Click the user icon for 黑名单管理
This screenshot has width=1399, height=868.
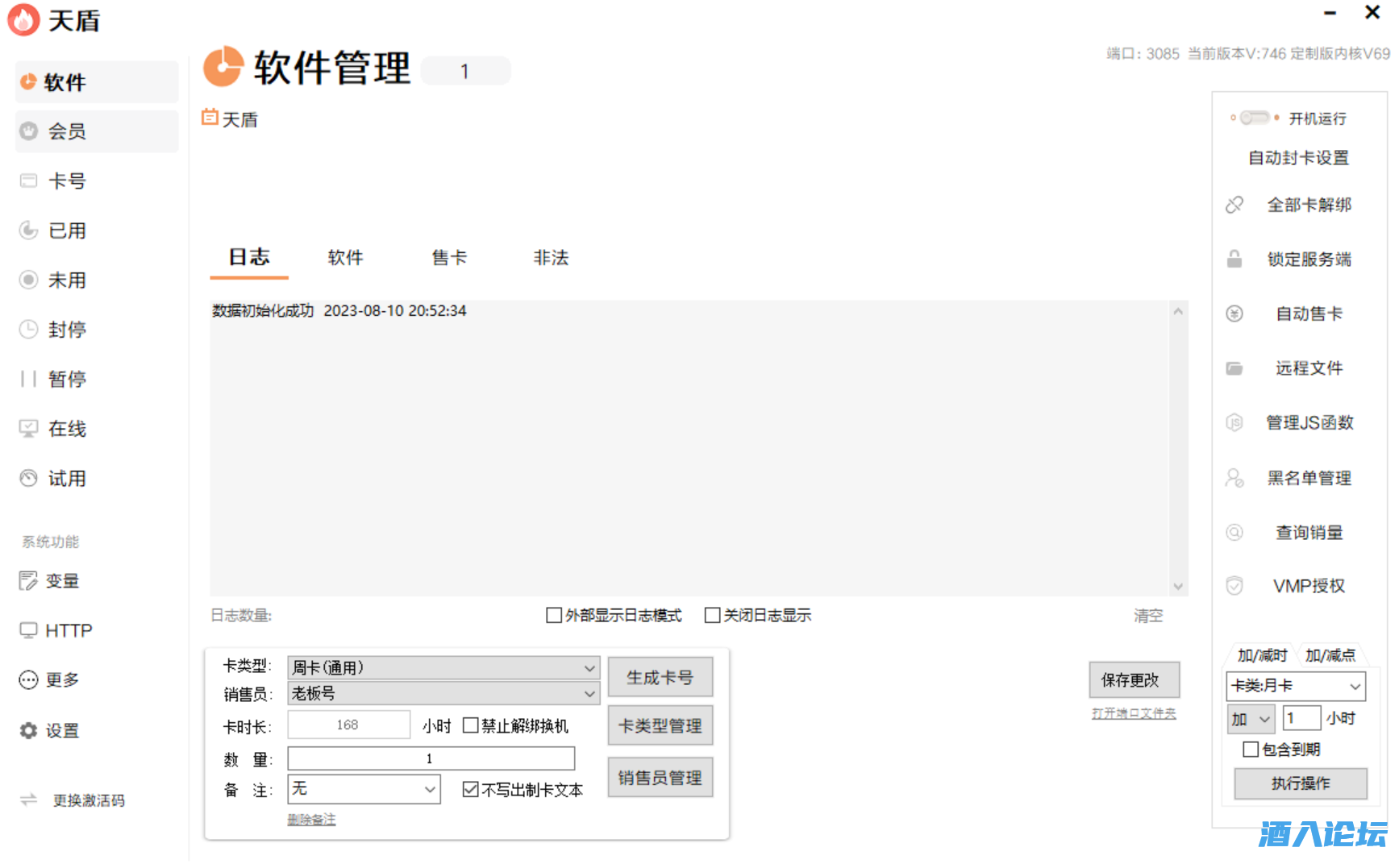(x=1234, y=478)
